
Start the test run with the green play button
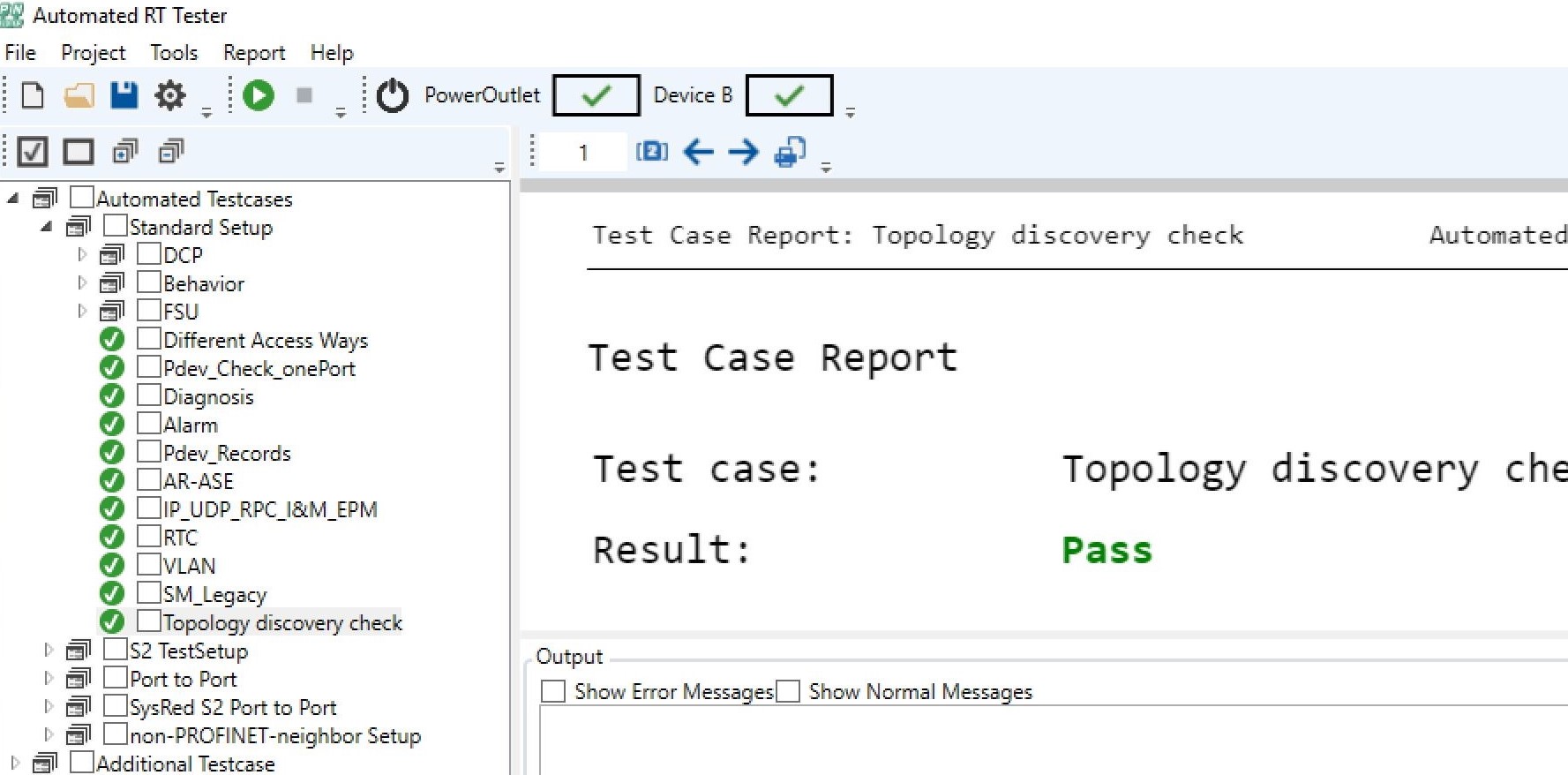pos(259,95)
